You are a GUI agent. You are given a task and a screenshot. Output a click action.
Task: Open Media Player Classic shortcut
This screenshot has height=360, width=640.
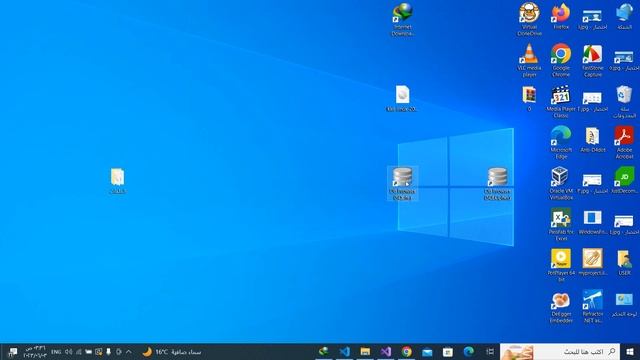561,101
